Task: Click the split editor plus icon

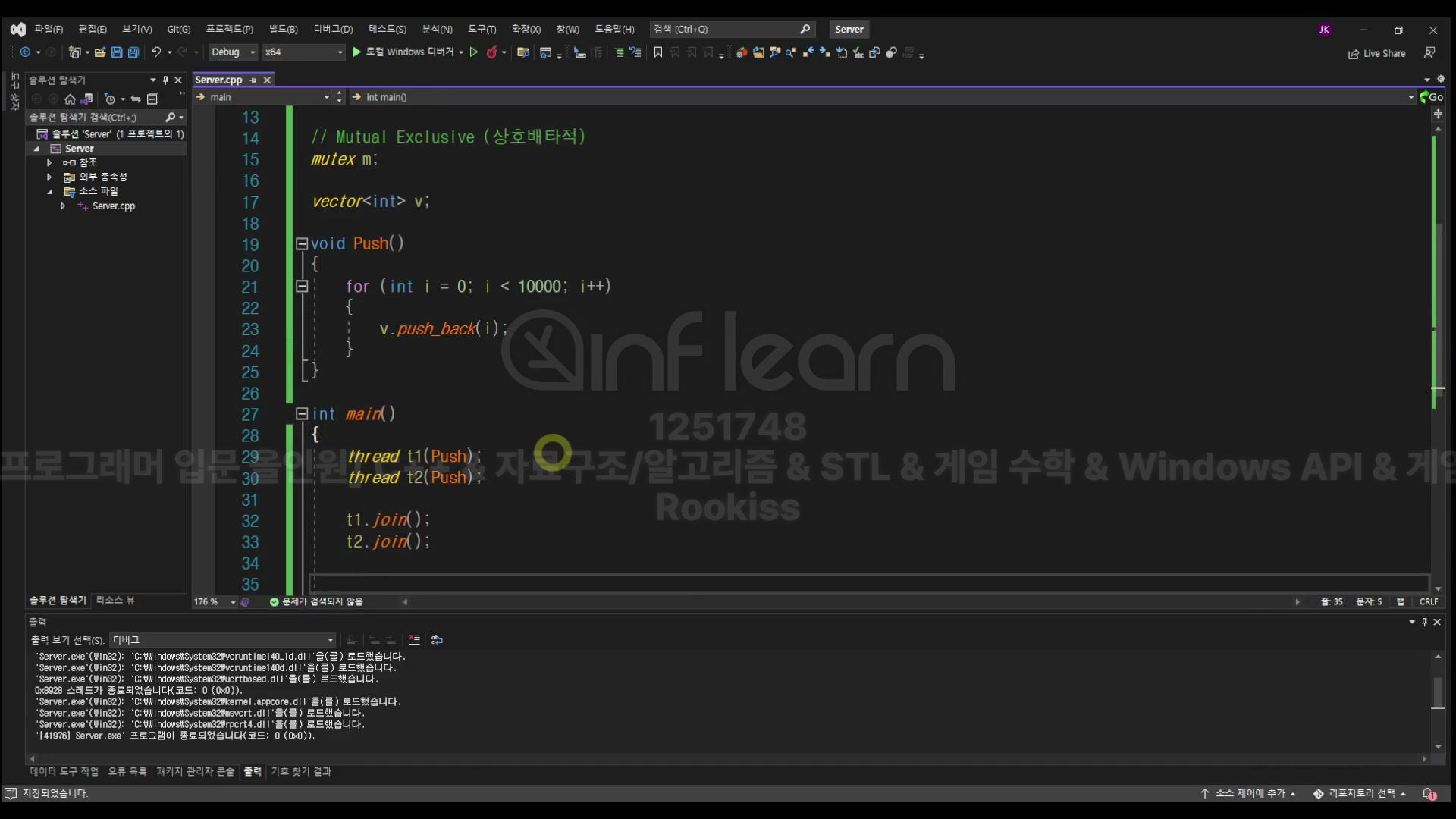Action: pos(1438,114)
